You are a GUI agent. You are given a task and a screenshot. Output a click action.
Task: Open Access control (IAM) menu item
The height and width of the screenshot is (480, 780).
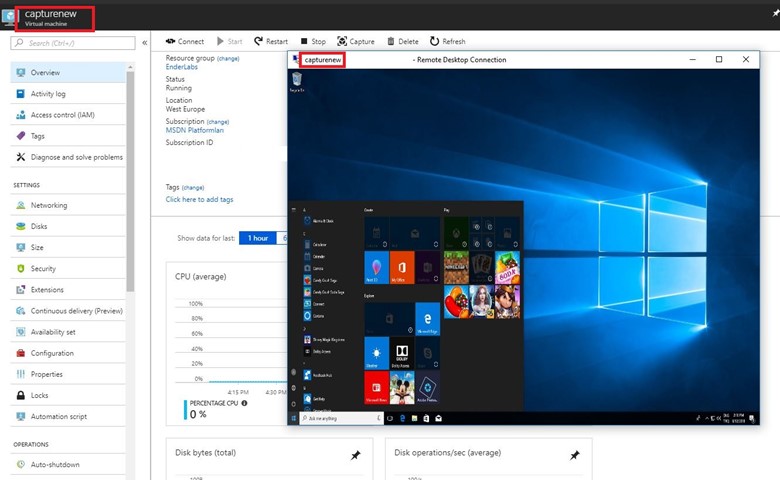(62, 115)
